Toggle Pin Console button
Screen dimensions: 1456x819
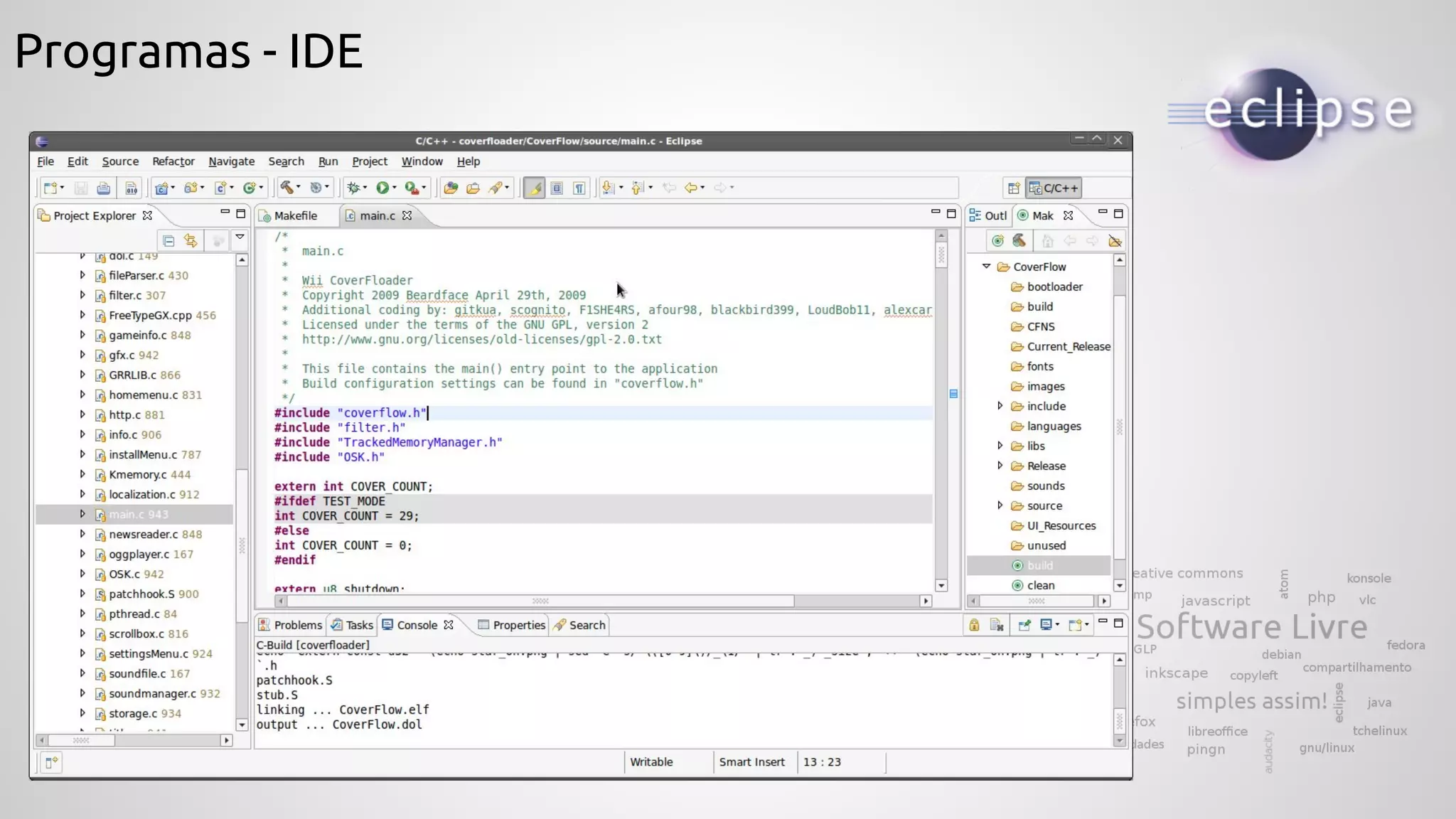tap(1024, 625)
